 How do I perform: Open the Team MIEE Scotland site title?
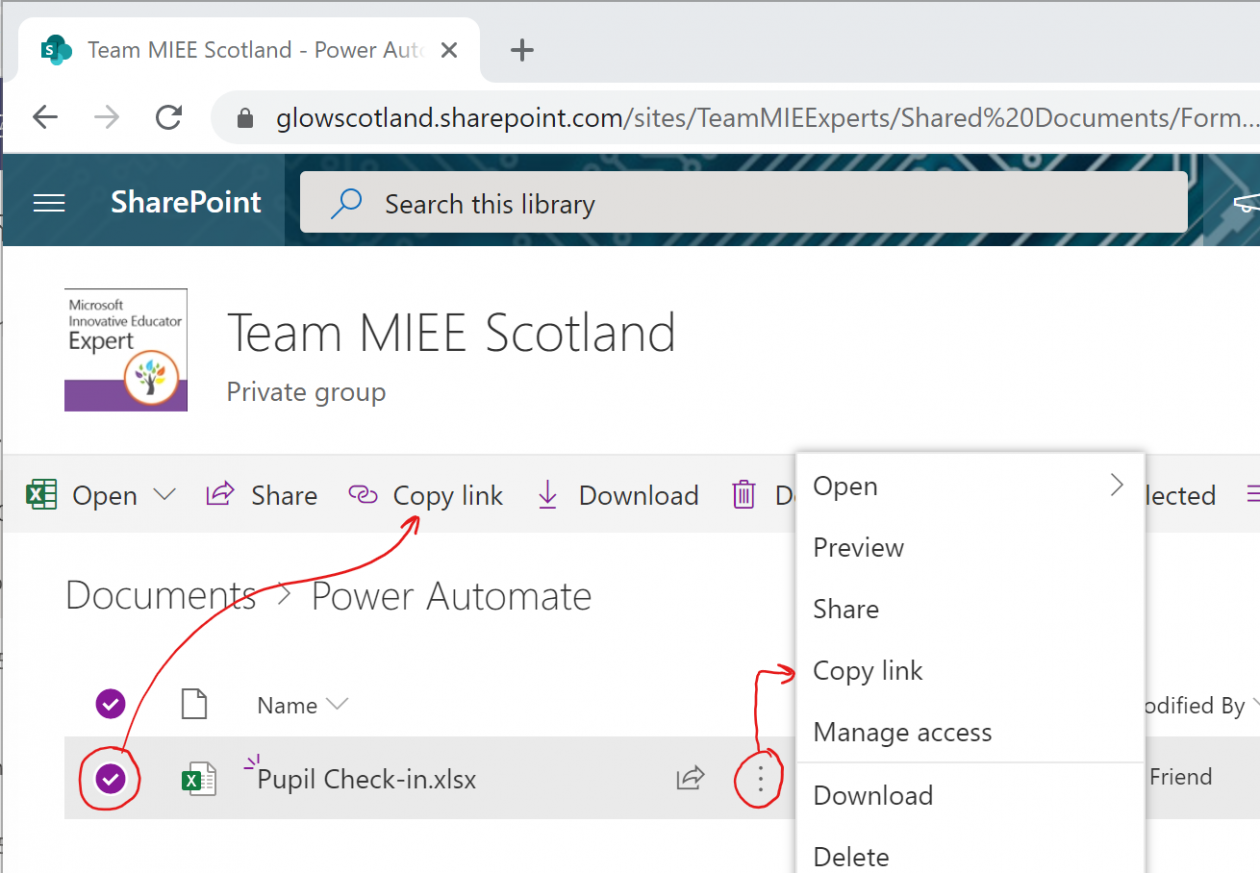[x=451, y=333]
